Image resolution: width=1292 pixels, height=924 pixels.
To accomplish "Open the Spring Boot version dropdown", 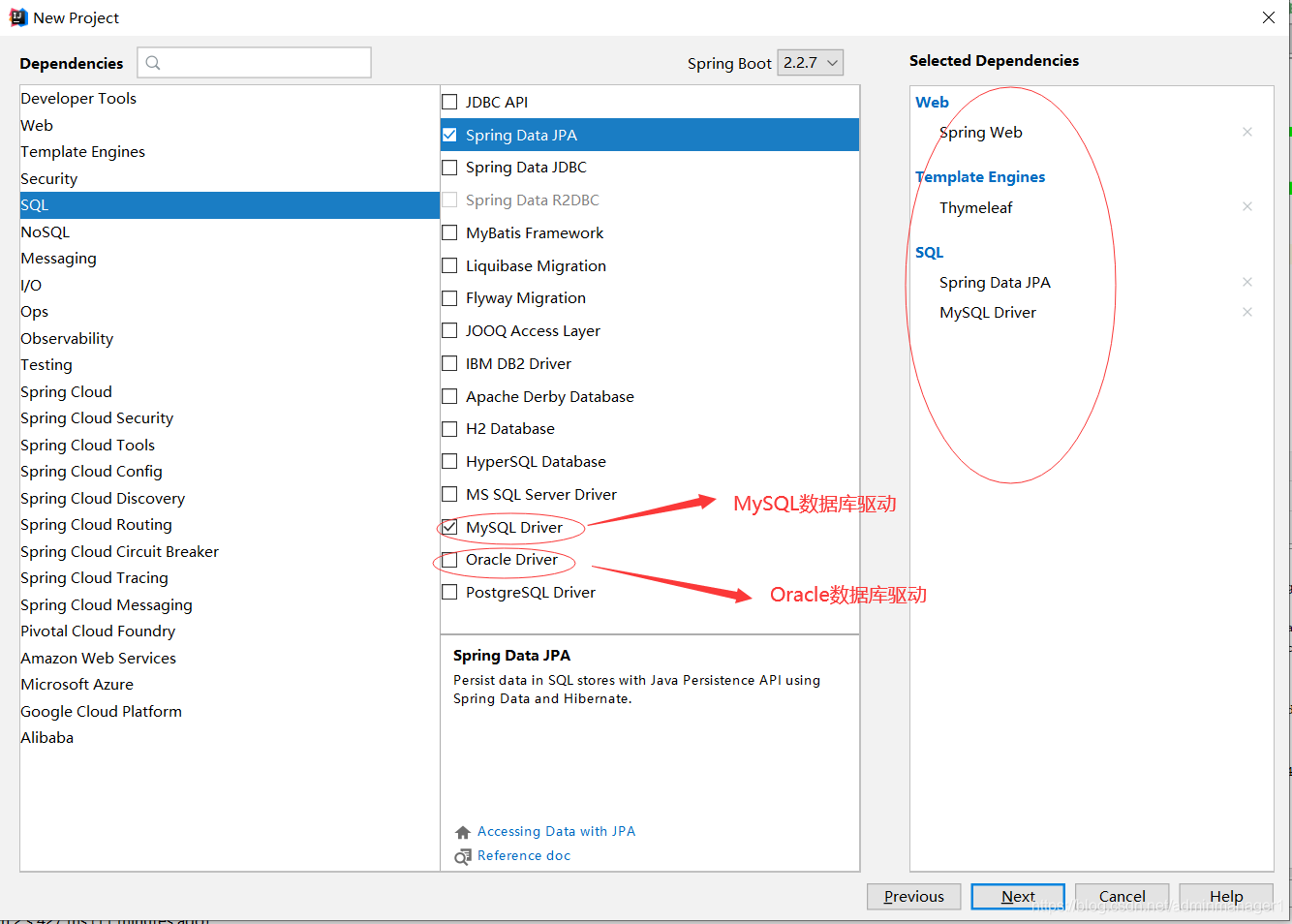I will pyautogui.click(x=810, y=63).
